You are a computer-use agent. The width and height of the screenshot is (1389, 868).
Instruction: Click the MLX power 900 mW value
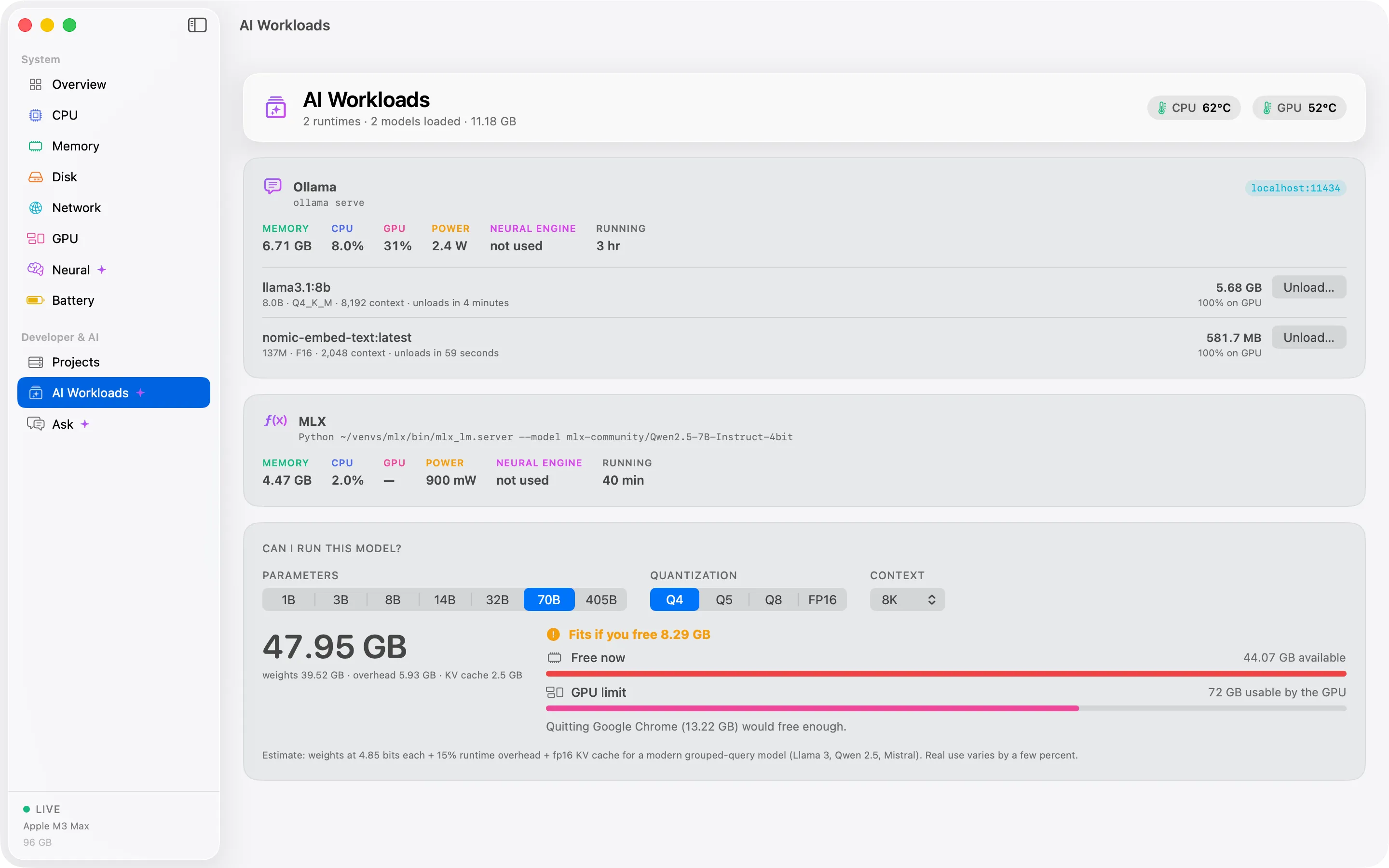point(450,480)
